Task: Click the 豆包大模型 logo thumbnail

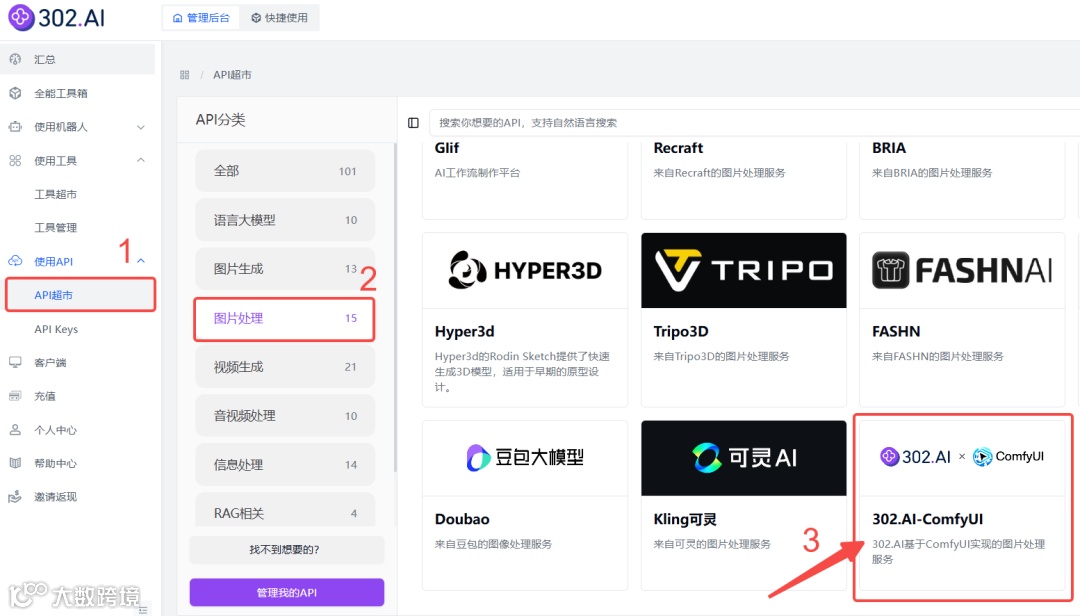Action: click(525, 458)
